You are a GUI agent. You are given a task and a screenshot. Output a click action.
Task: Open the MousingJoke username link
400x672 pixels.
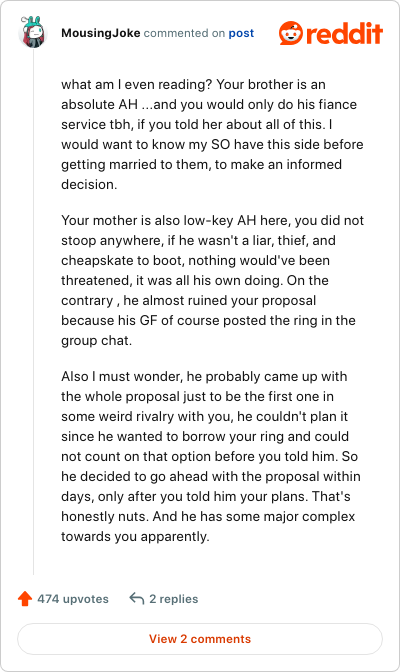(x=100, y=33)
